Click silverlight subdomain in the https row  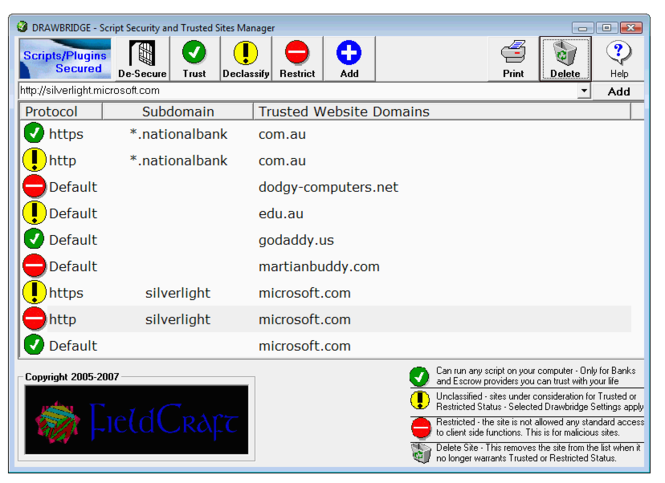click(178, 293)
